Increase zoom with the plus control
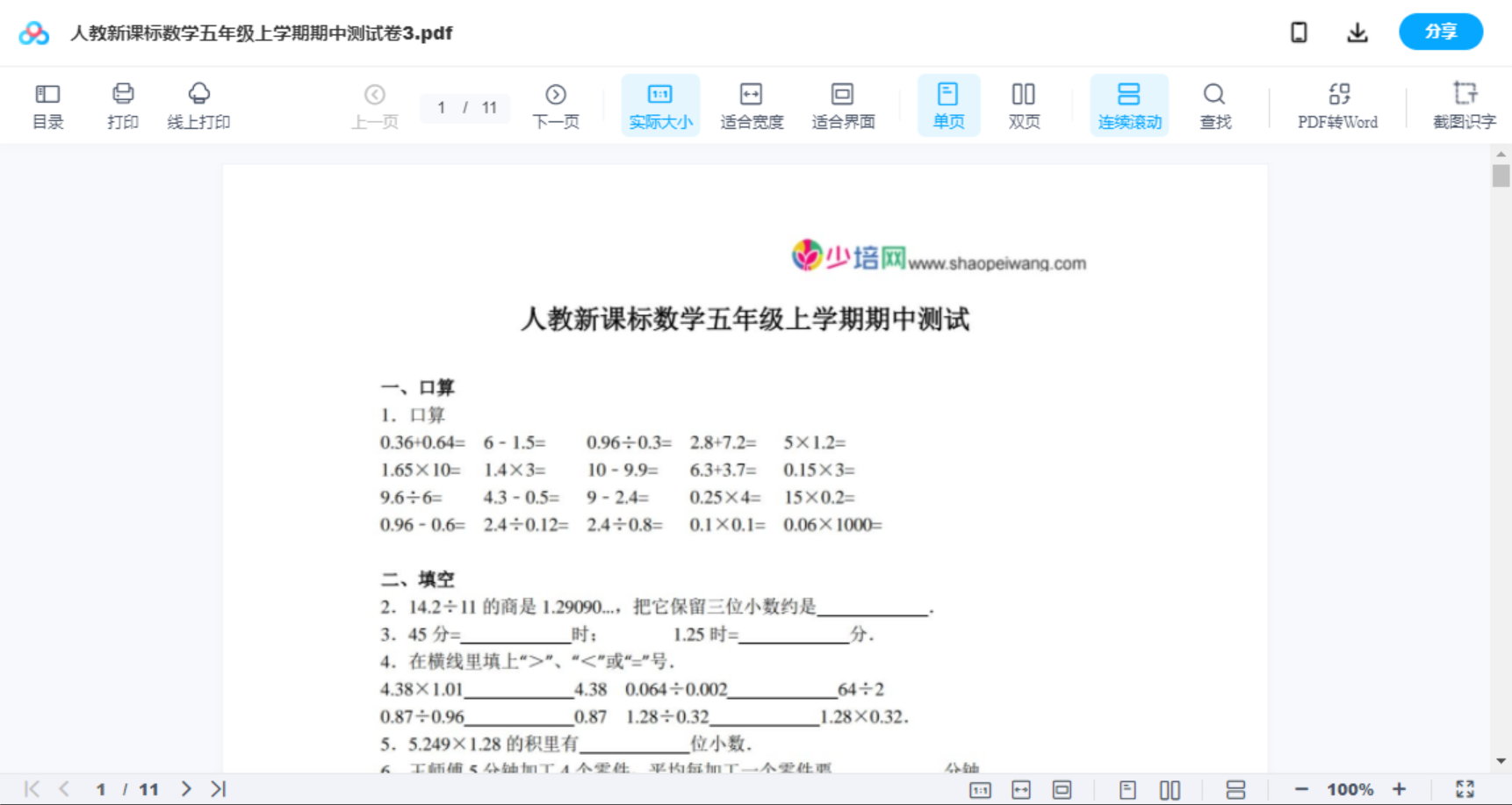Viewport: 1512px width, 805px height. 1400,788
